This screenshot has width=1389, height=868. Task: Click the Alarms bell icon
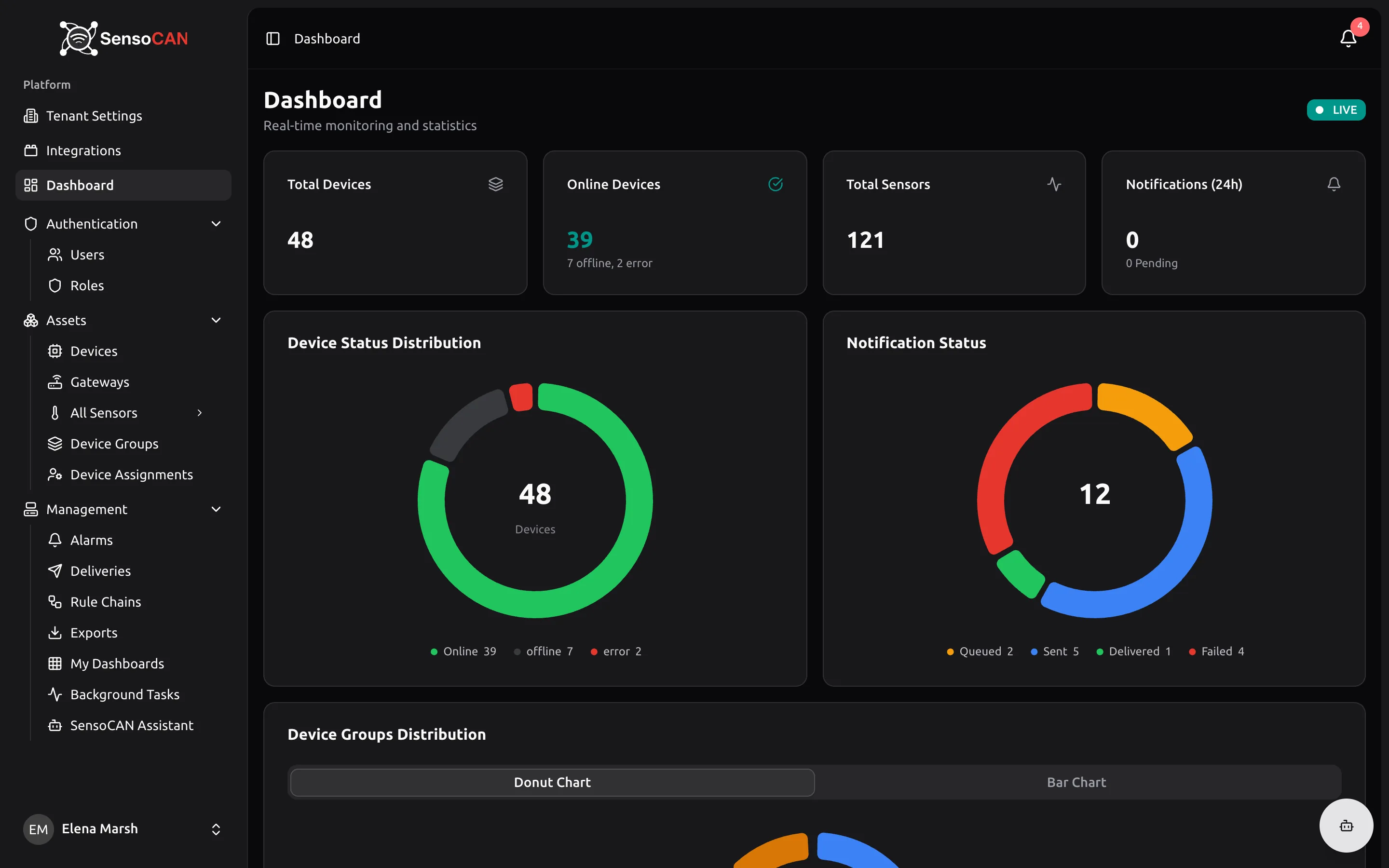click(x=54, y=540)
